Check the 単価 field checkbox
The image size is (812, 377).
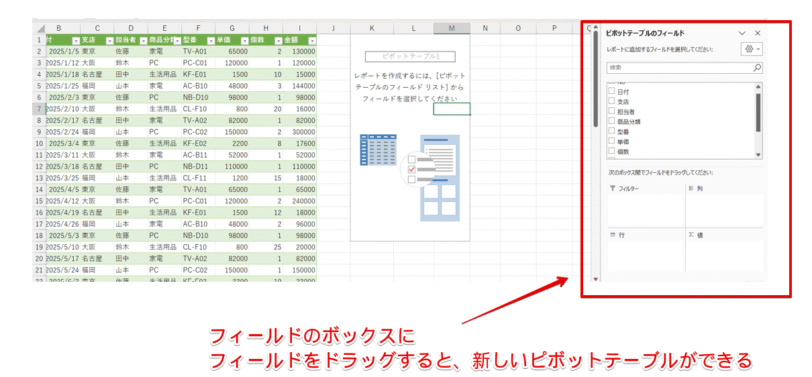click(x=612, y=141)
